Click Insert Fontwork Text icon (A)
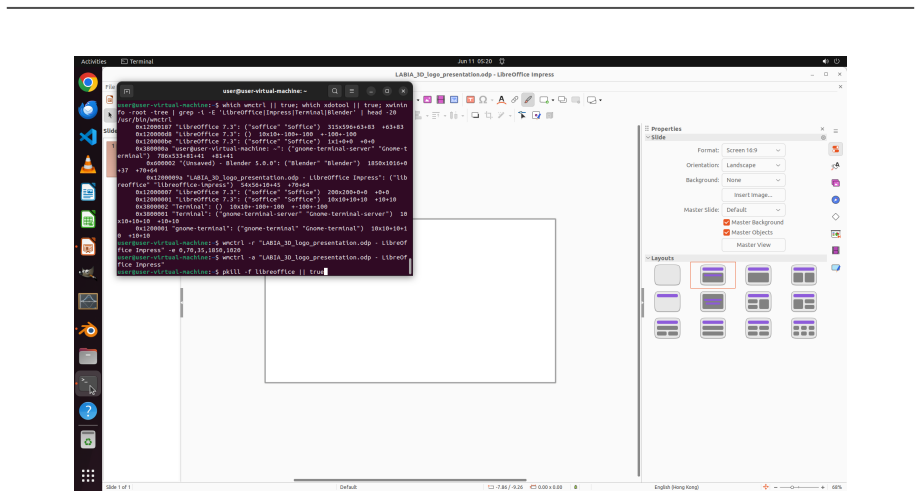Screen dimensions: 921x497 (501, 100)
